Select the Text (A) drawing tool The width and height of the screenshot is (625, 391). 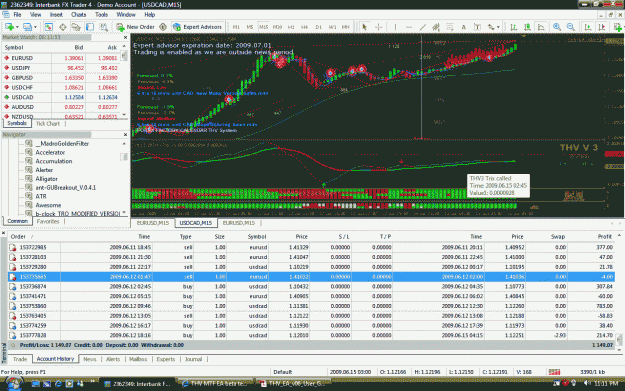click(463, 27)
